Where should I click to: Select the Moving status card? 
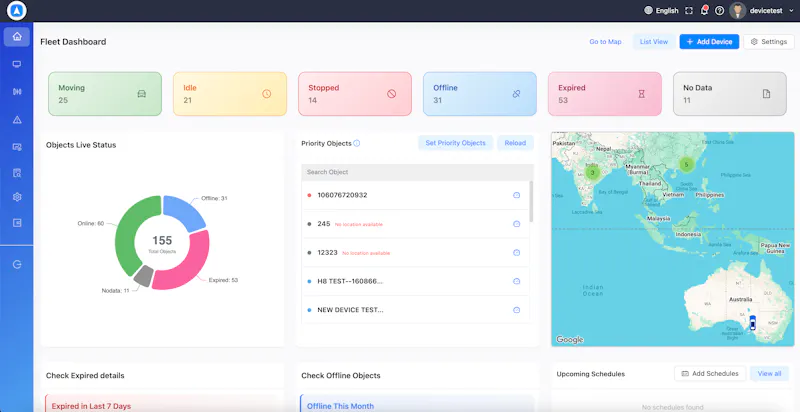pos(105,94)
